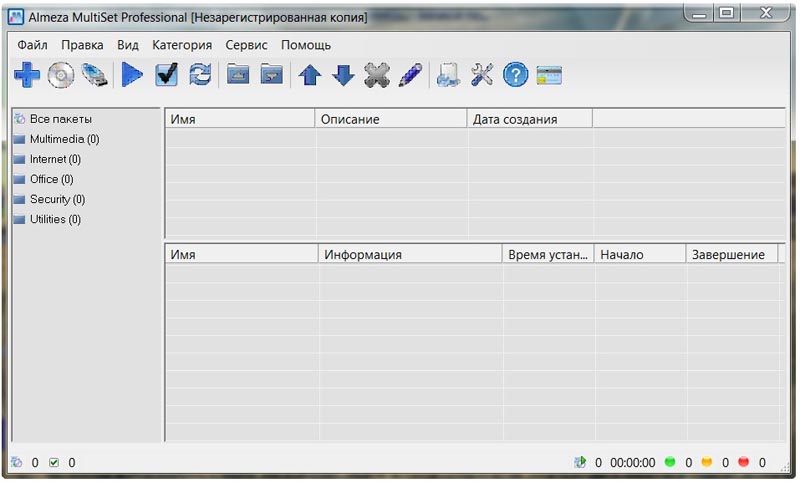This screenshot has height=483, width=800.
Task: Click the blue plus add package icon
Action: click(27, 75)
